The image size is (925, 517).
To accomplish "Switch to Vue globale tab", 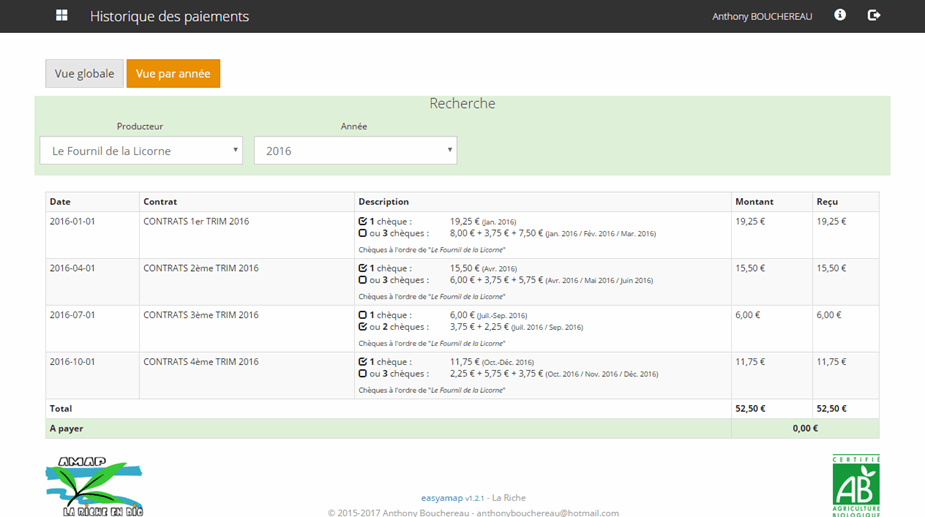I will tap(84, 74).
